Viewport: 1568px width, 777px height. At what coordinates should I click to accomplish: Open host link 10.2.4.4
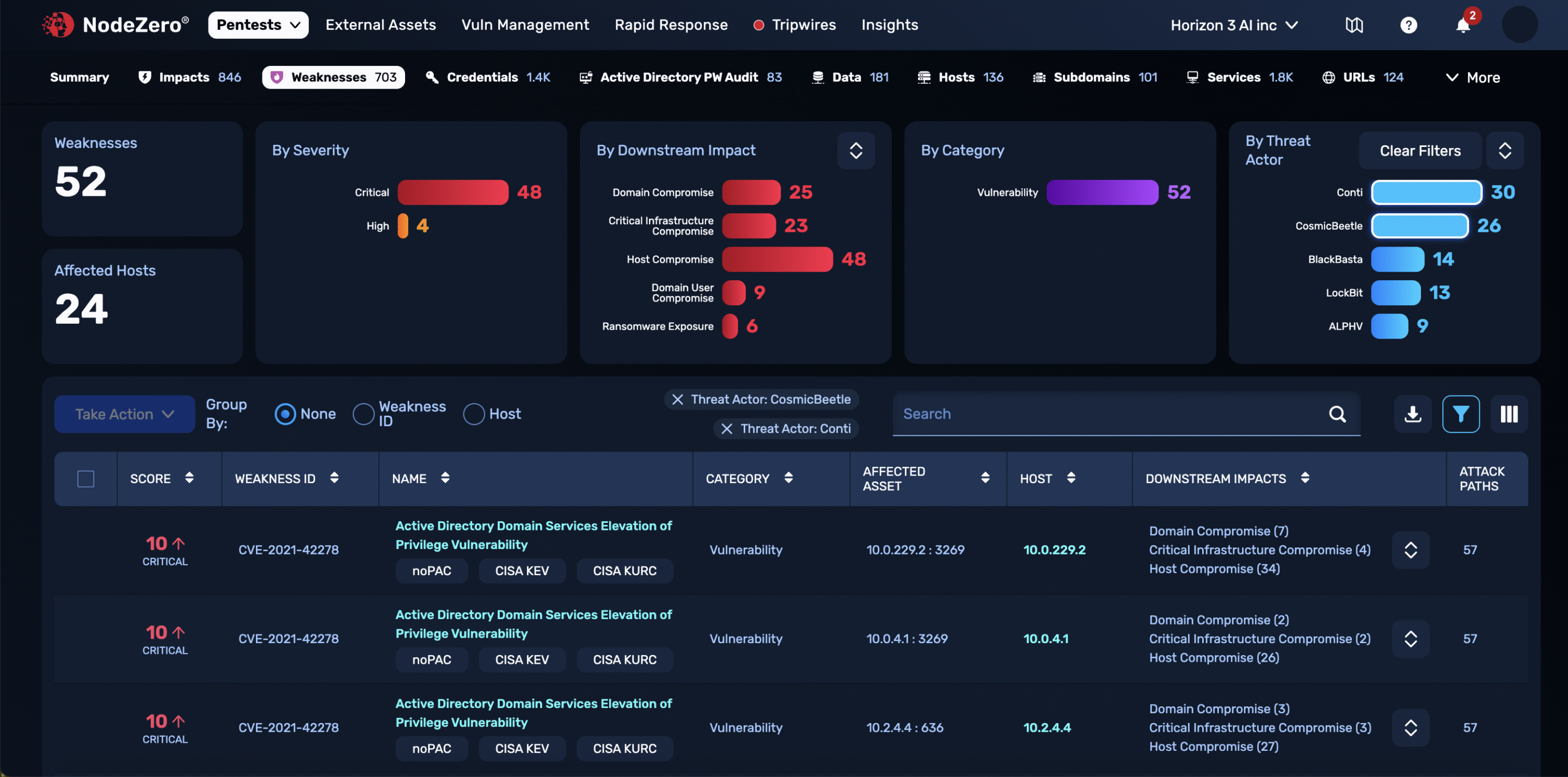point(1046,727)
